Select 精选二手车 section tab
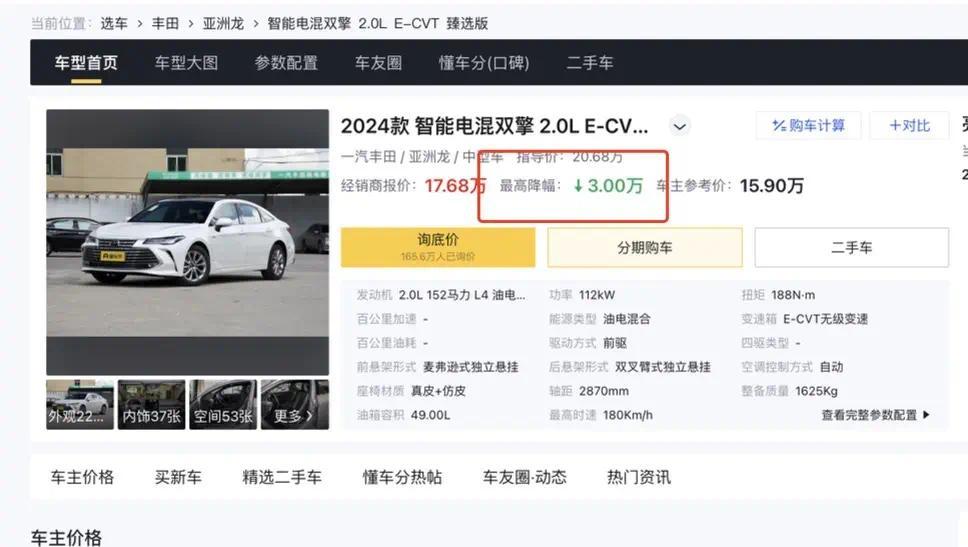The width and height of the screenshot is (968, 547). 282,477
